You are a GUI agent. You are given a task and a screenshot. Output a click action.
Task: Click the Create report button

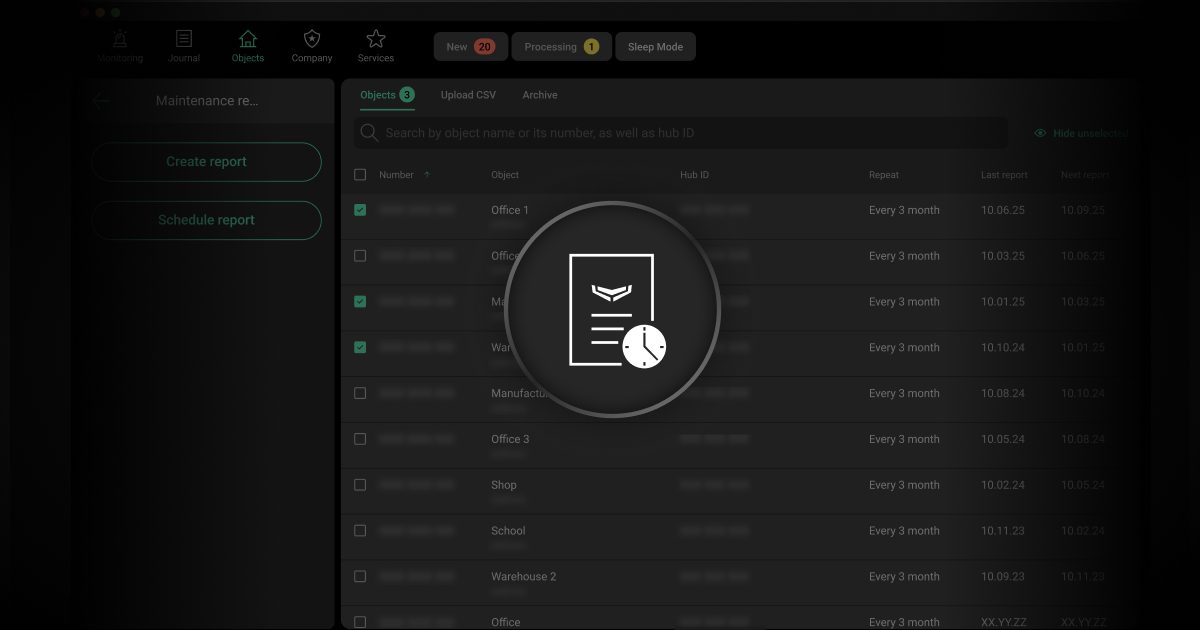pos(206,162)
